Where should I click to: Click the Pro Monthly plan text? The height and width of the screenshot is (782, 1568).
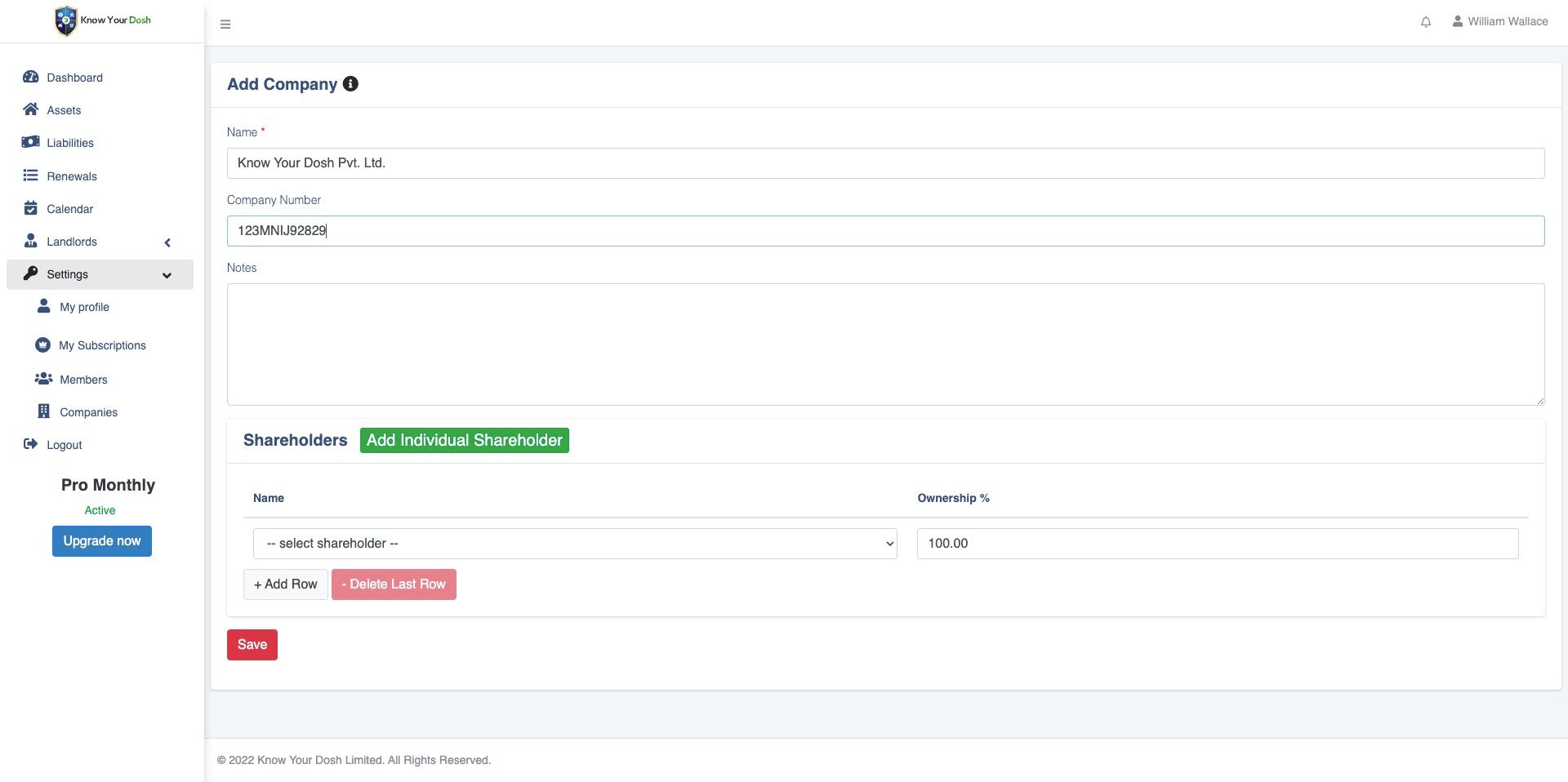click(108, 485)
